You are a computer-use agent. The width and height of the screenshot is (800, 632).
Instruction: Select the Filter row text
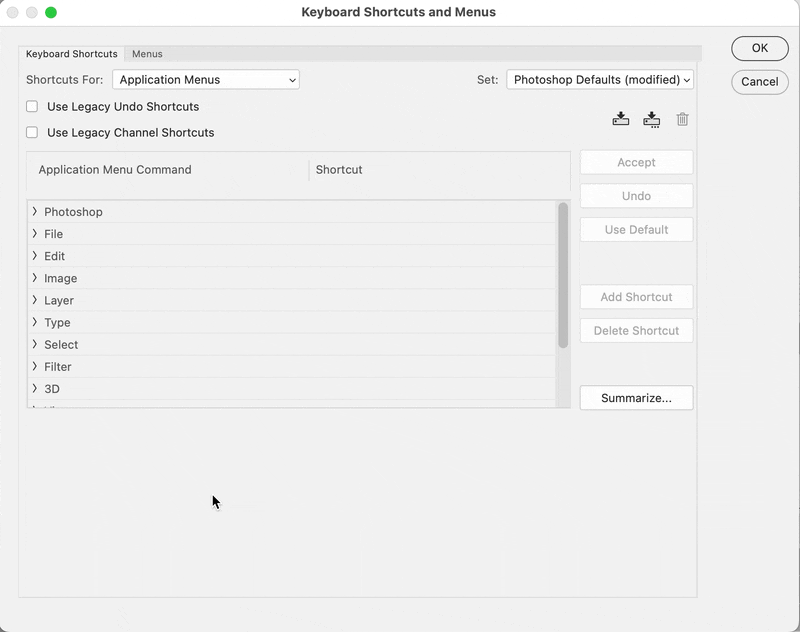tap(58, 367)
